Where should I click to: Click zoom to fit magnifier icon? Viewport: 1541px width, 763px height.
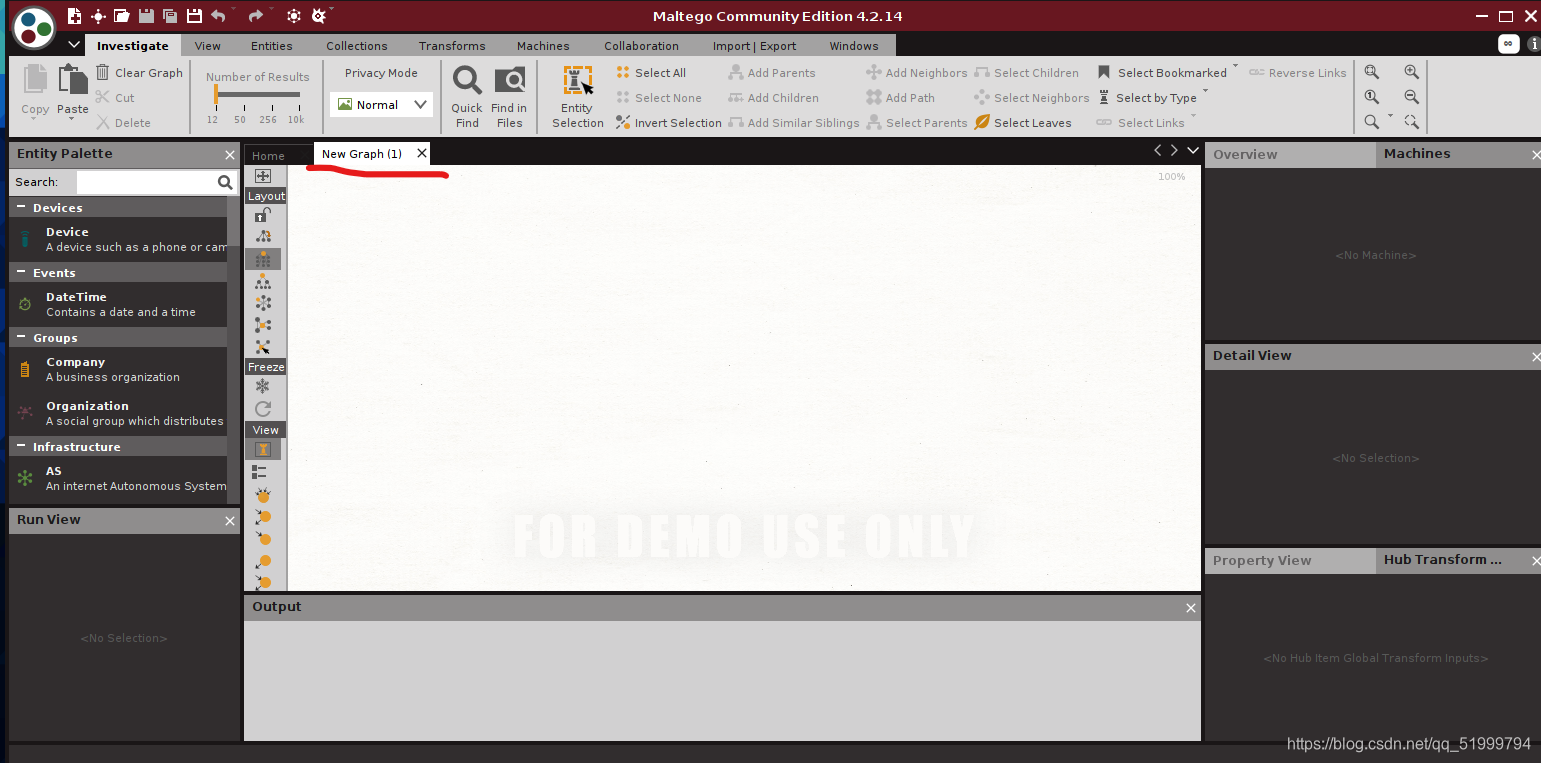click(1372, 72)
